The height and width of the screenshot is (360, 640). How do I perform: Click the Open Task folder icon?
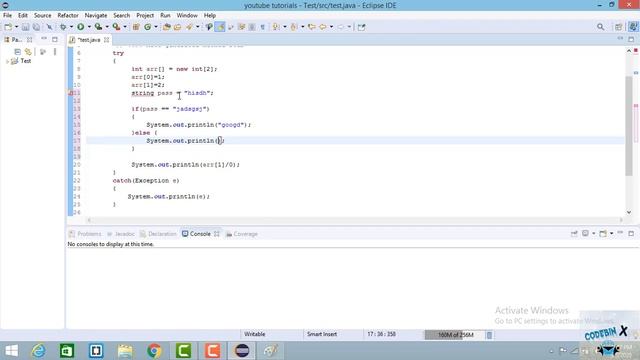(x=178, y=27)
